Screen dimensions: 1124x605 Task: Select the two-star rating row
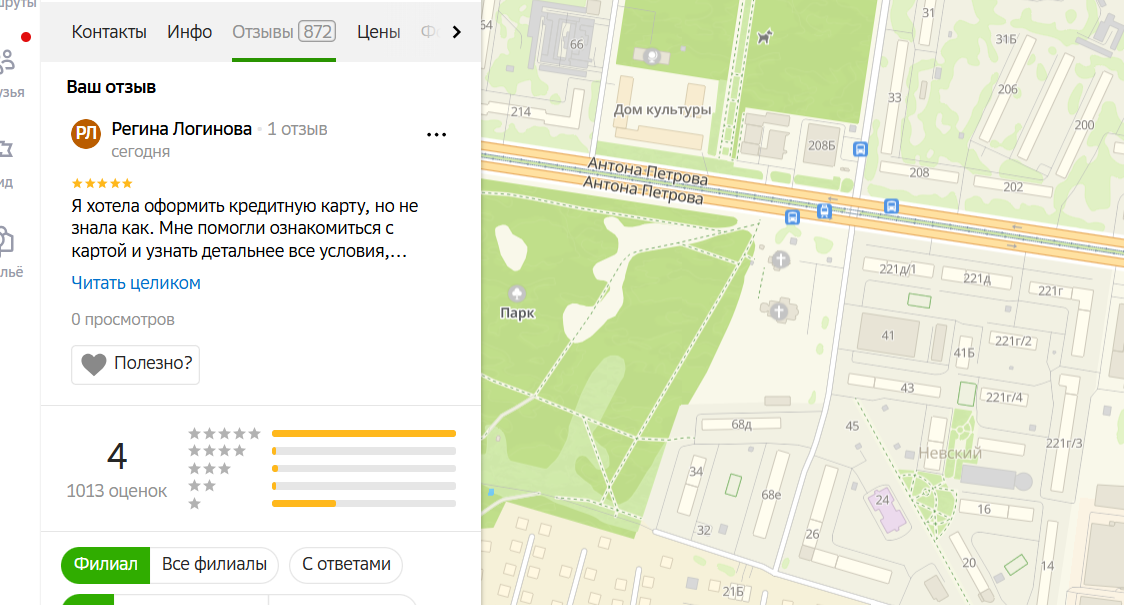(322, 486)
